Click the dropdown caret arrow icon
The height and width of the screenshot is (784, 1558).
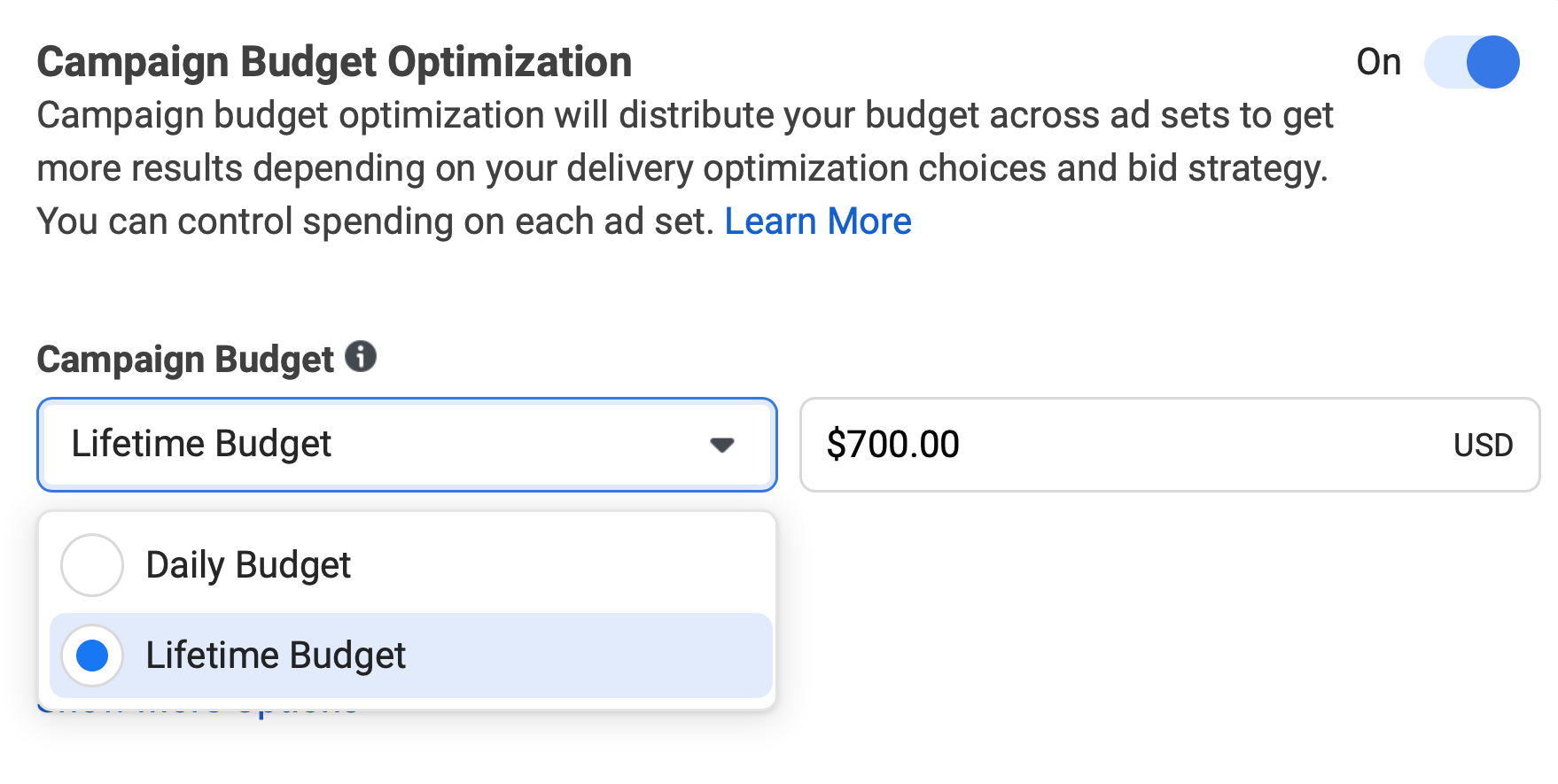722,445
